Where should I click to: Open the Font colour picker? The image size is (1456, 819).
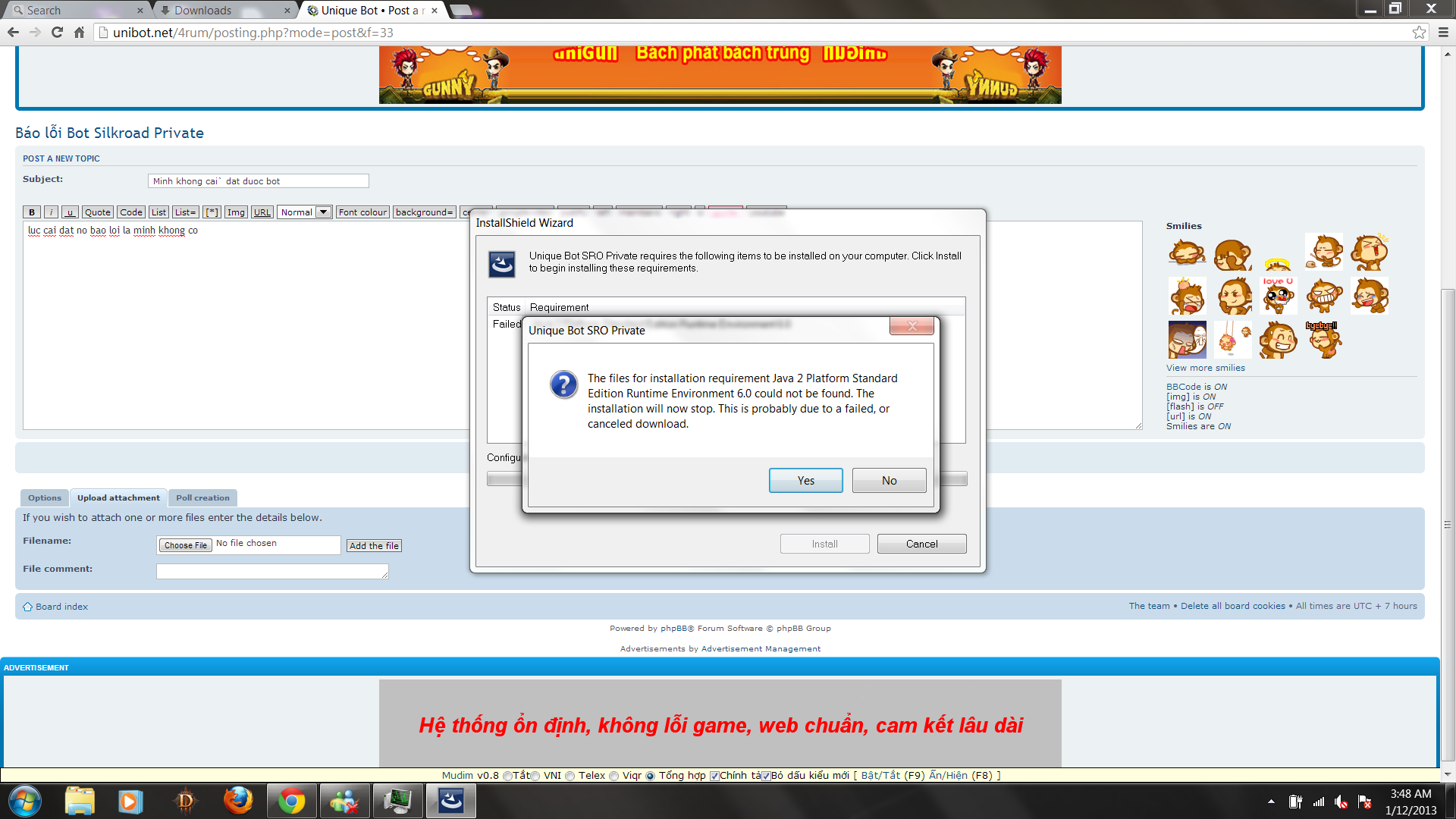click(x=362, y=212)
